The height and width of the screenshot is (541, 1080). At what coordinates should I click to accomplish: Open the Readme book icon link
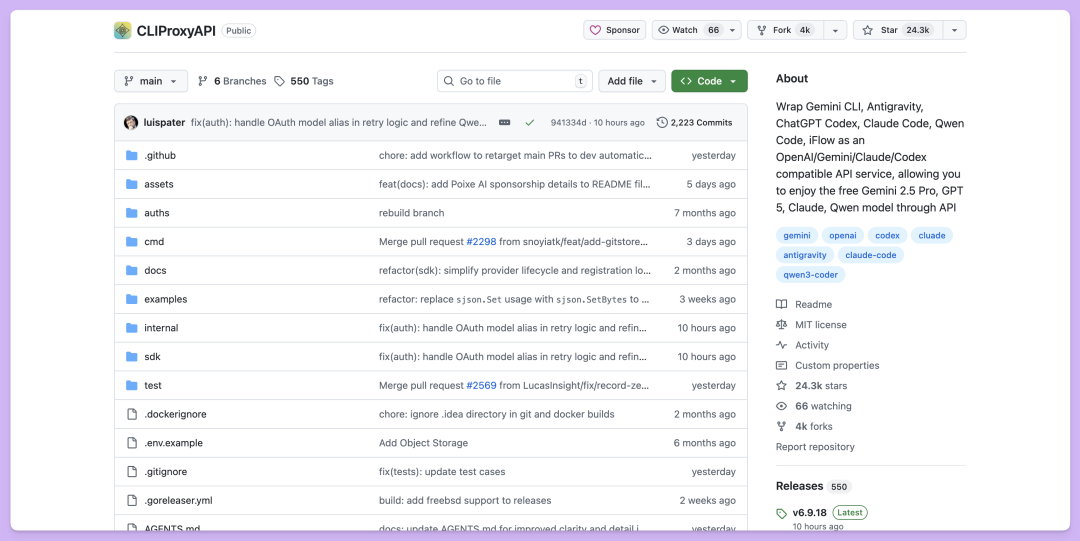coord(782,304)
